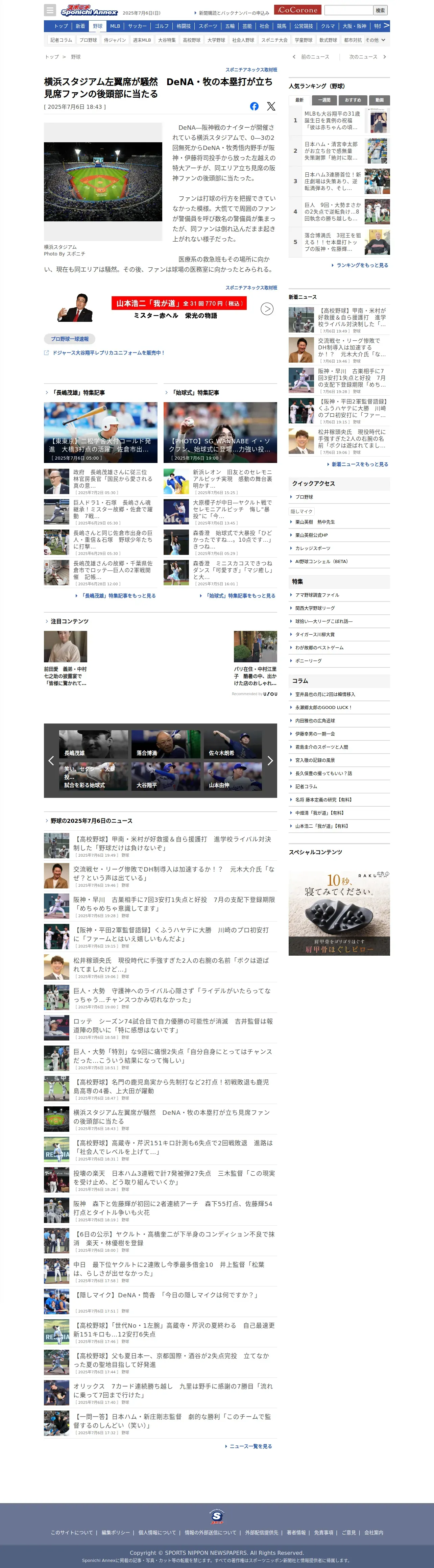Open the ゴルフ navigation tab
The image size is (434, 1568).
(162, 26)
